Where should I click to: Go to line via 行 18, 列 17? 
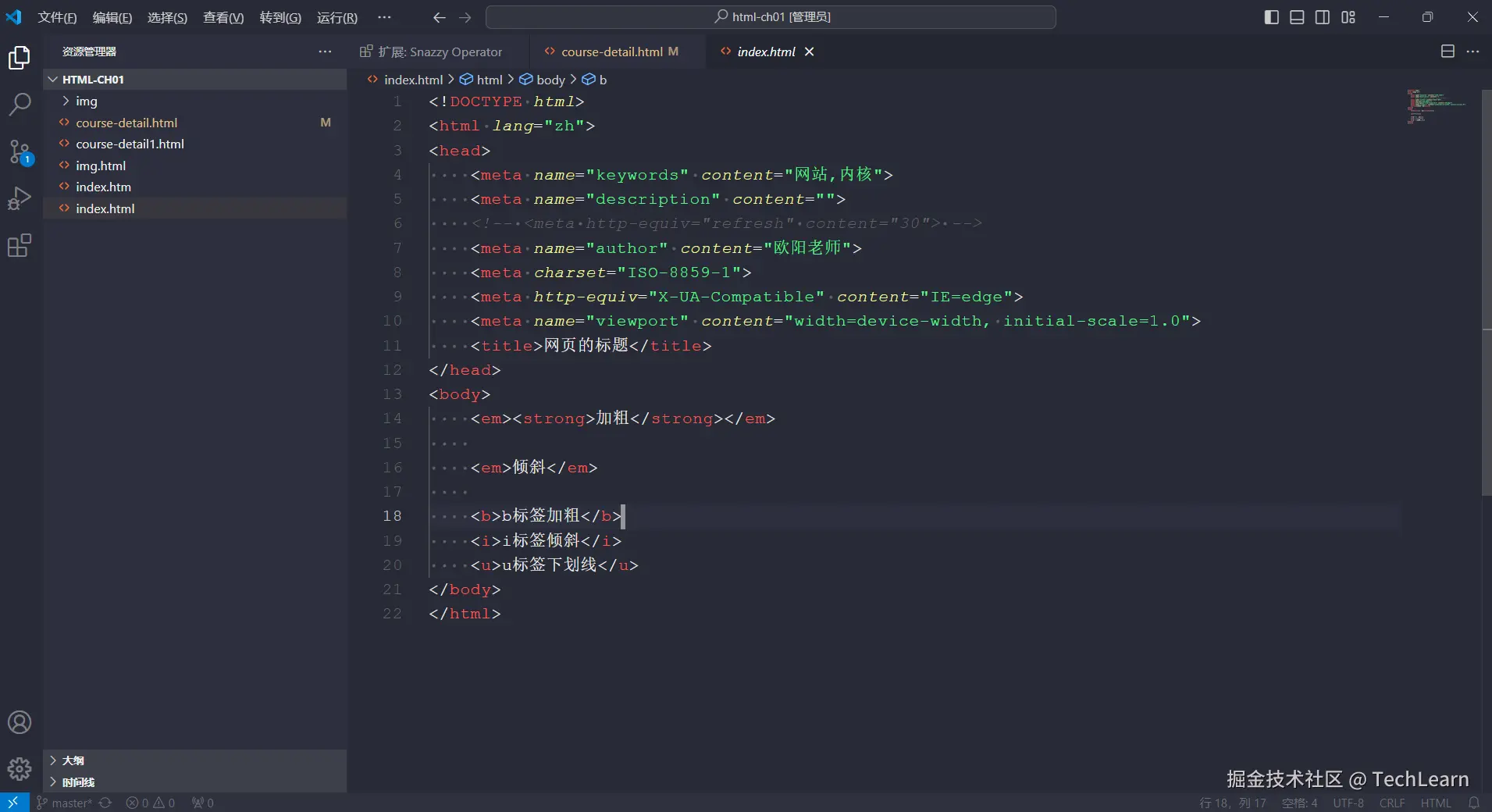pyautogui.click(x=1233, y=803)
